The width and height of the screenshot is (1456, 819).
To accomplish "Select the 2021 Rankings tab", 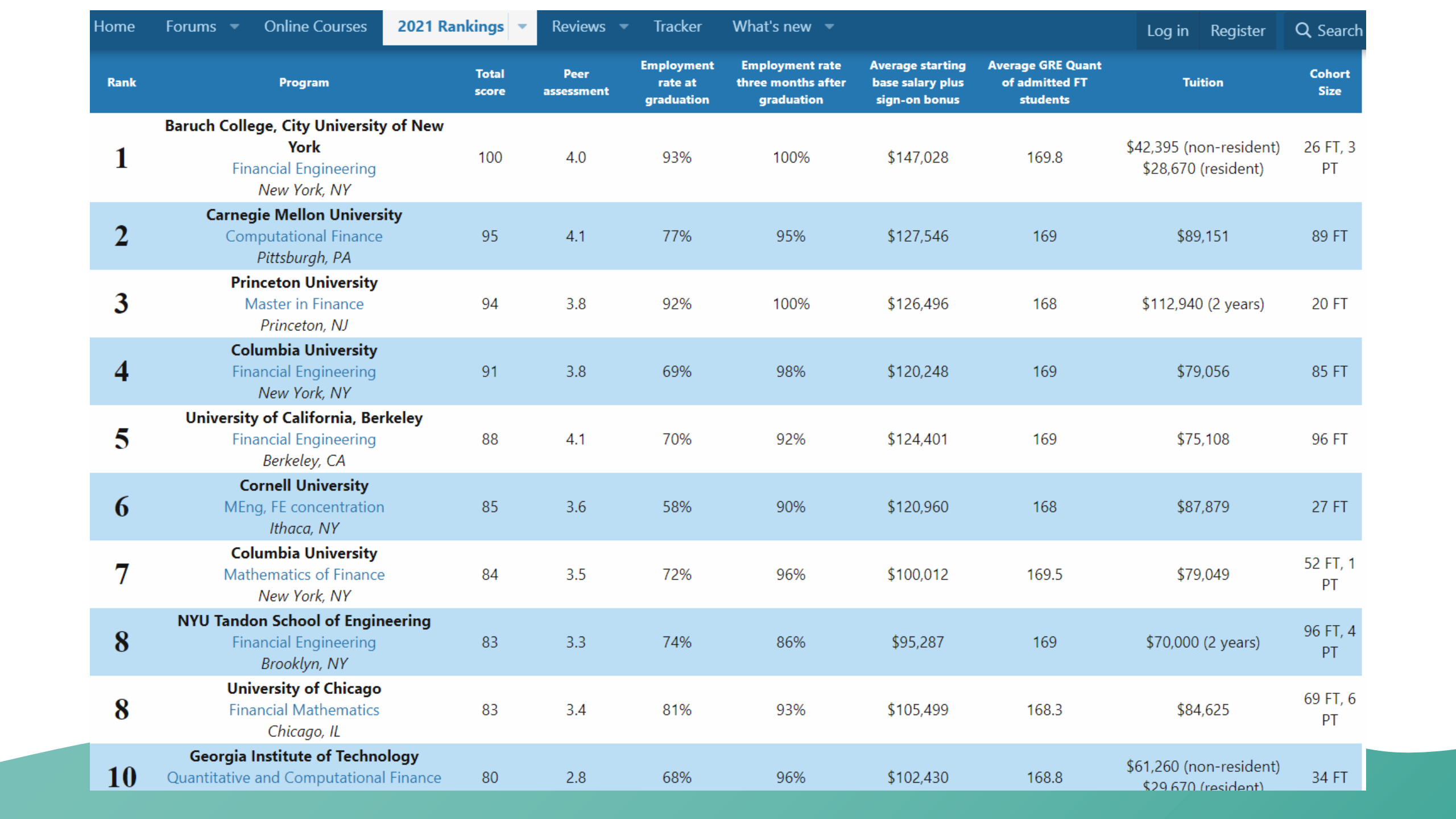I will 450,27.
